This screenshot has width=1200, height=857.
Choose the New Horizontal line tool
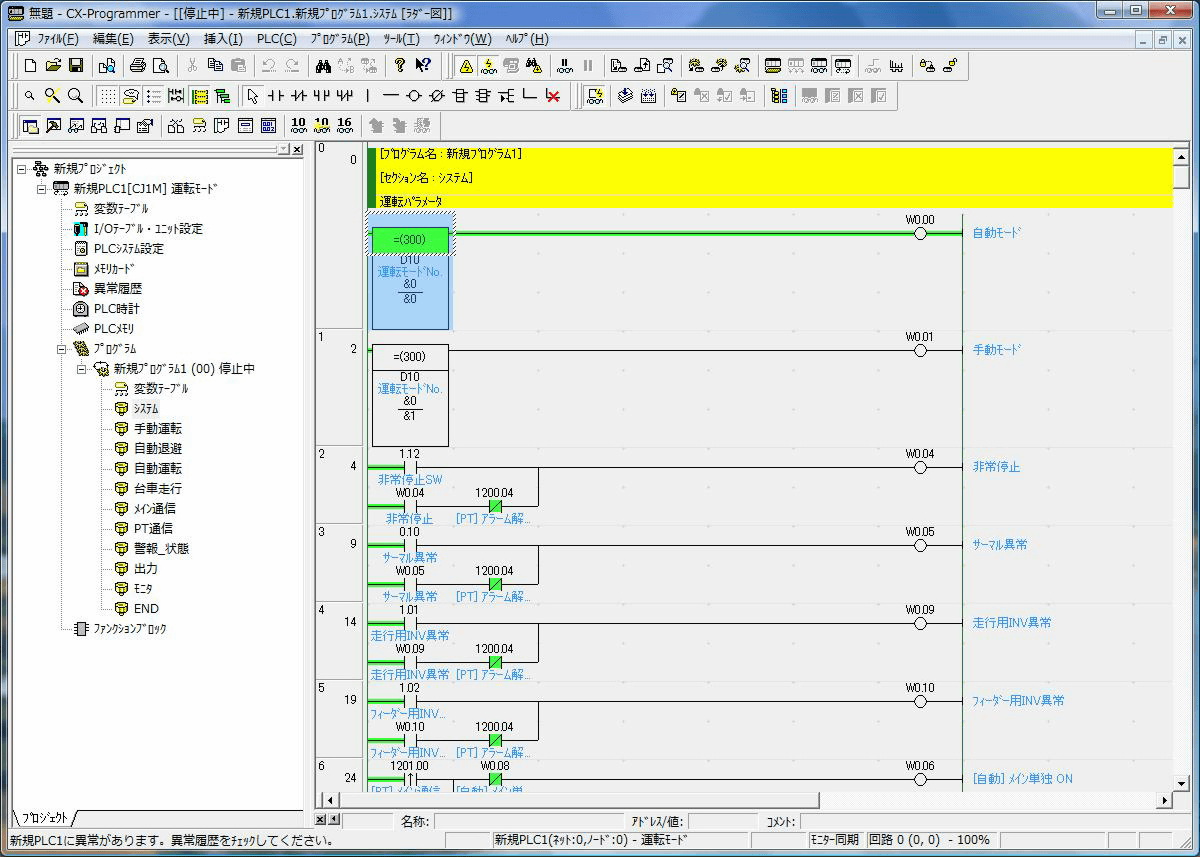[390, 96]
